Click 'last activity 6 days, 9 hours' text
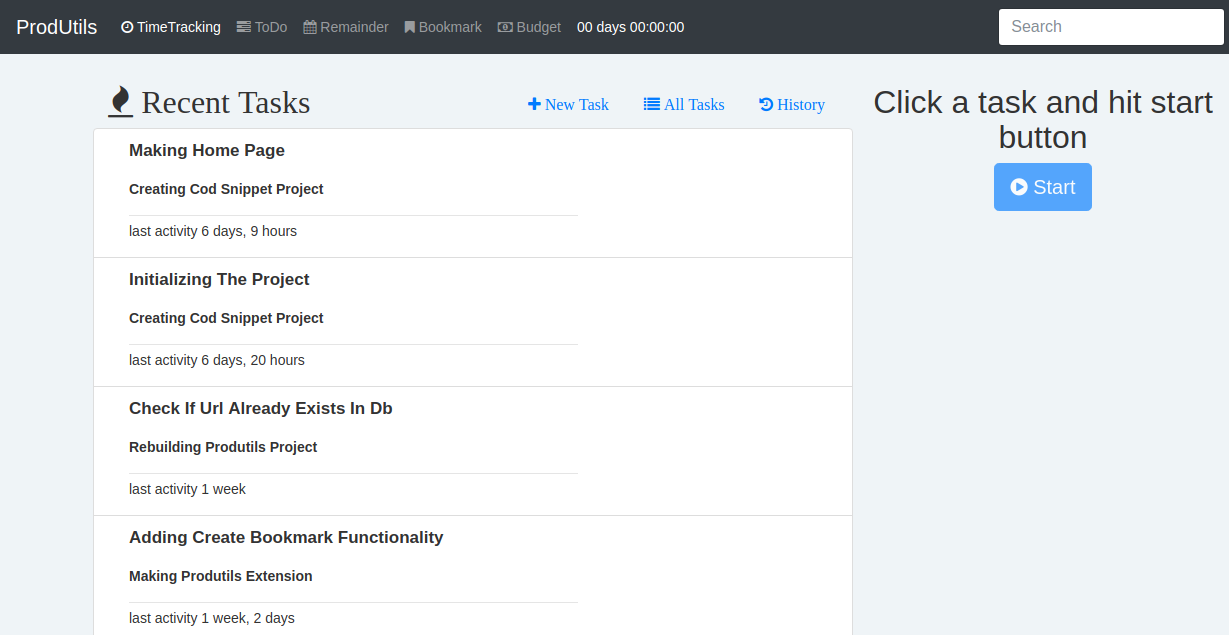1229x635 pixels. click(x=213, y=231)
